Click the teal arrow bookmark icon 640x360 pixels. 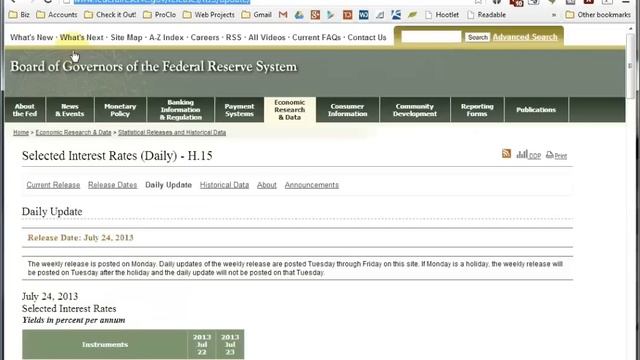(331, 15)
